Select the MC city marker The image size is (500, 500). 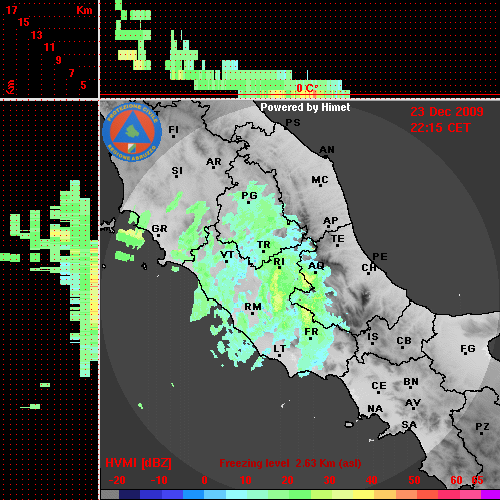pos(320,185)
